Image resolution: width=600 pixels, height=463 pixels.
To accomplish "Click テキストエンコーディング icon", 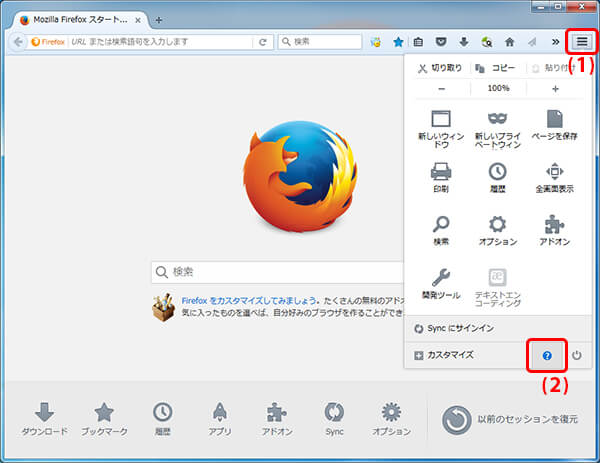I will [x=497, y=287].
